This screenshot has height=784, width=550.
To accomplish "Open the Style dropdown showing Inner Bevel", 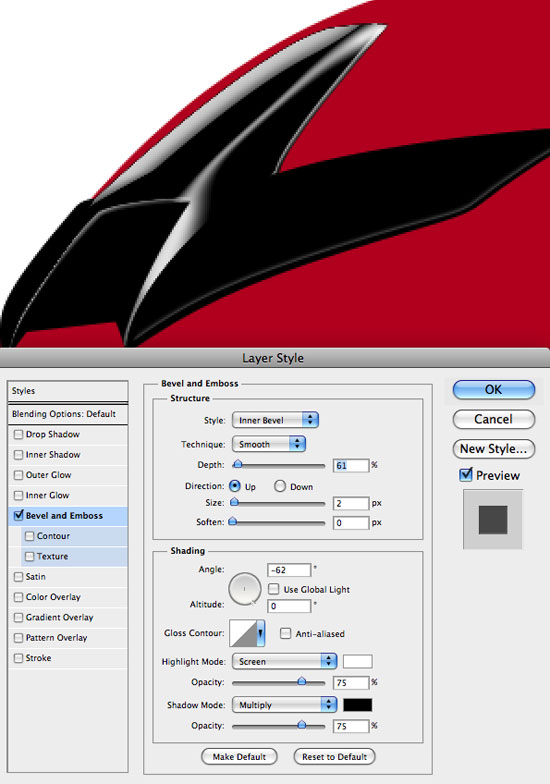I will pos(275,420).
